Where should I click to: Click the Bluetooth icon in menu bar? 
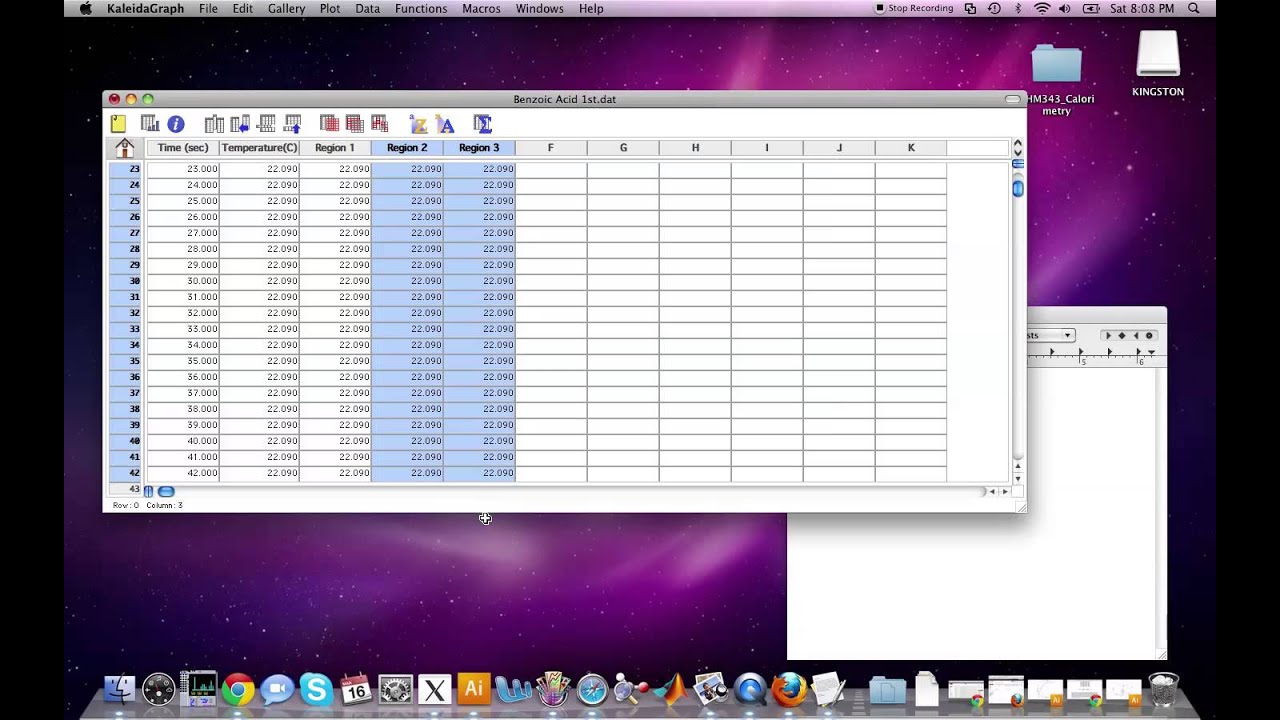click(1018, 8)
